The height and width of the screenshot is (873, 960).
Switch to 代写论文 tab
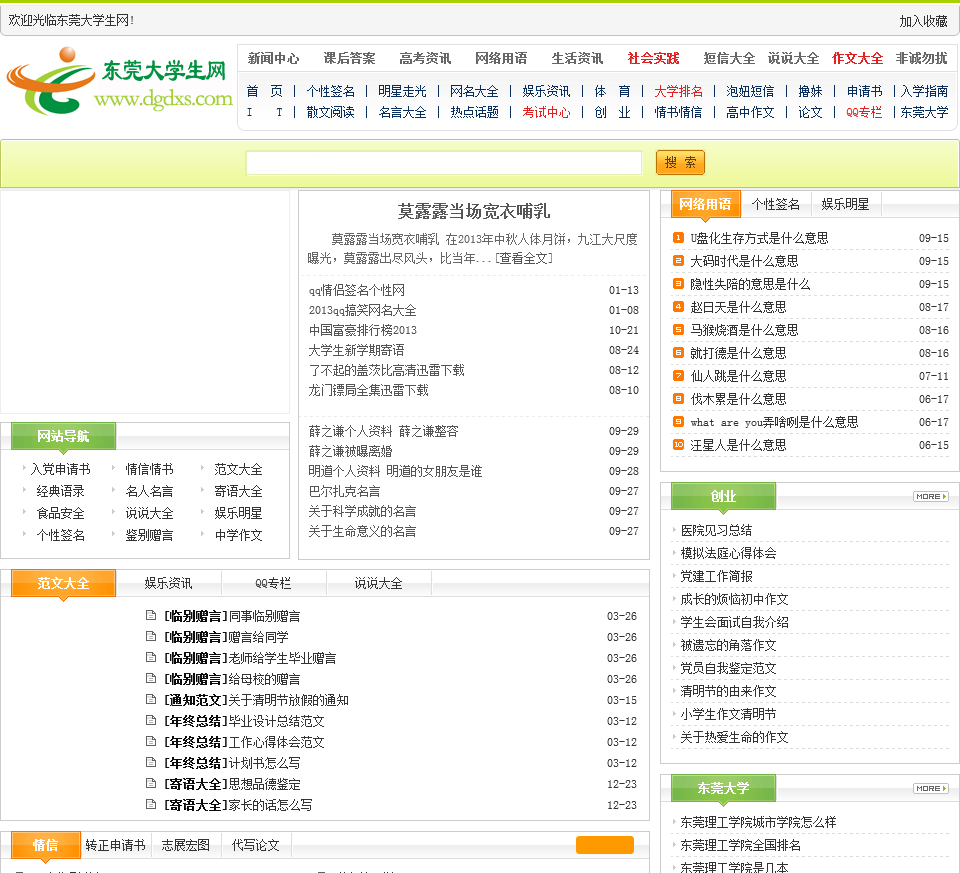coord(255,845)
